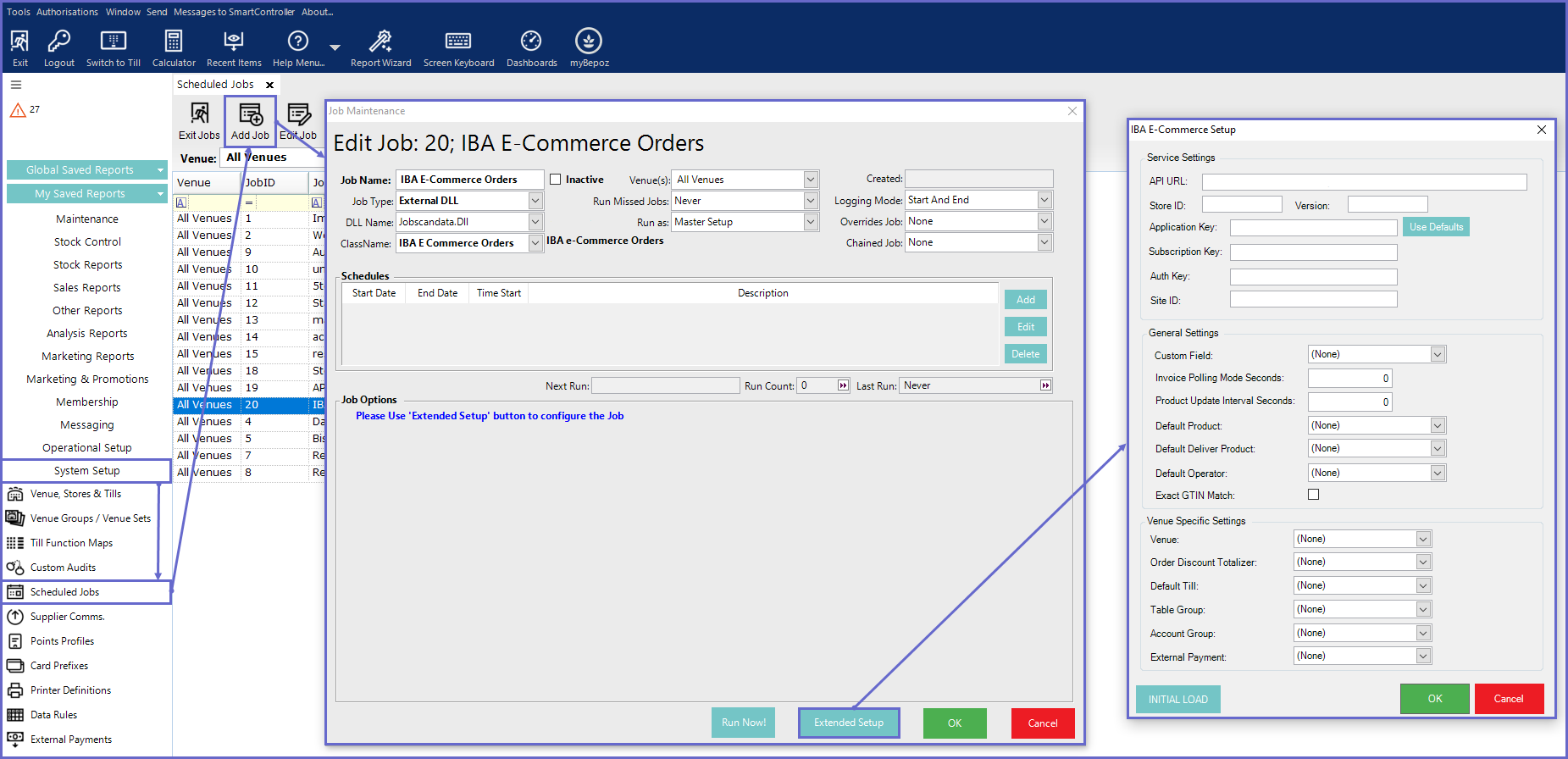
Task: Click Exit Jobs in Scheduled Jobs toolbar
Action: tap(199, 121)
